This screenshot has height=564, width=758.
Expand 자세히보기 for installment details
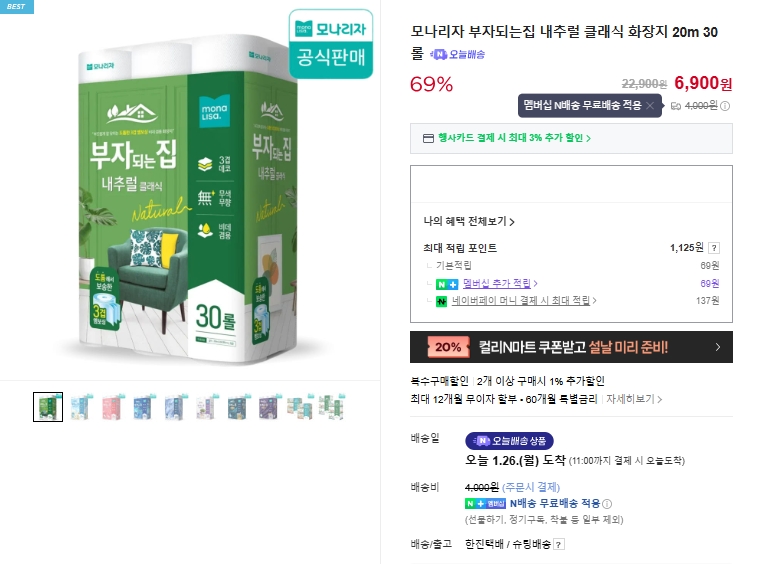(x=634, y=399)
